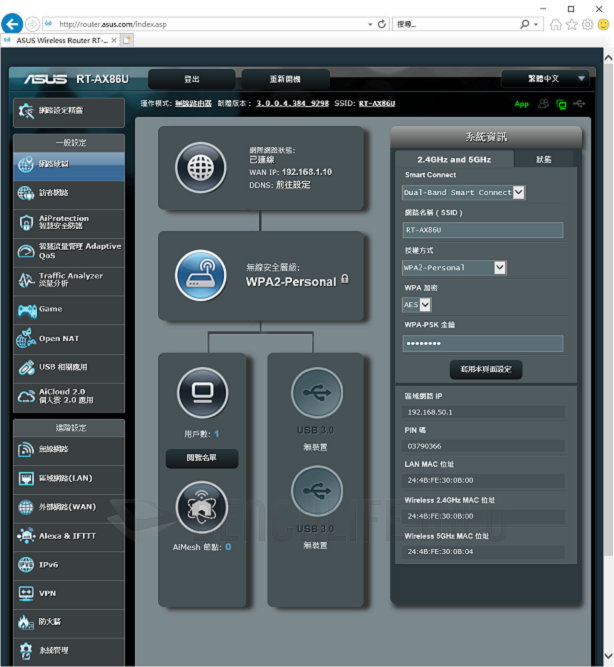The height and width of the screenshot is (667, 614).
Task: Open the Internet status globe icon
Action: click(200, 168)
